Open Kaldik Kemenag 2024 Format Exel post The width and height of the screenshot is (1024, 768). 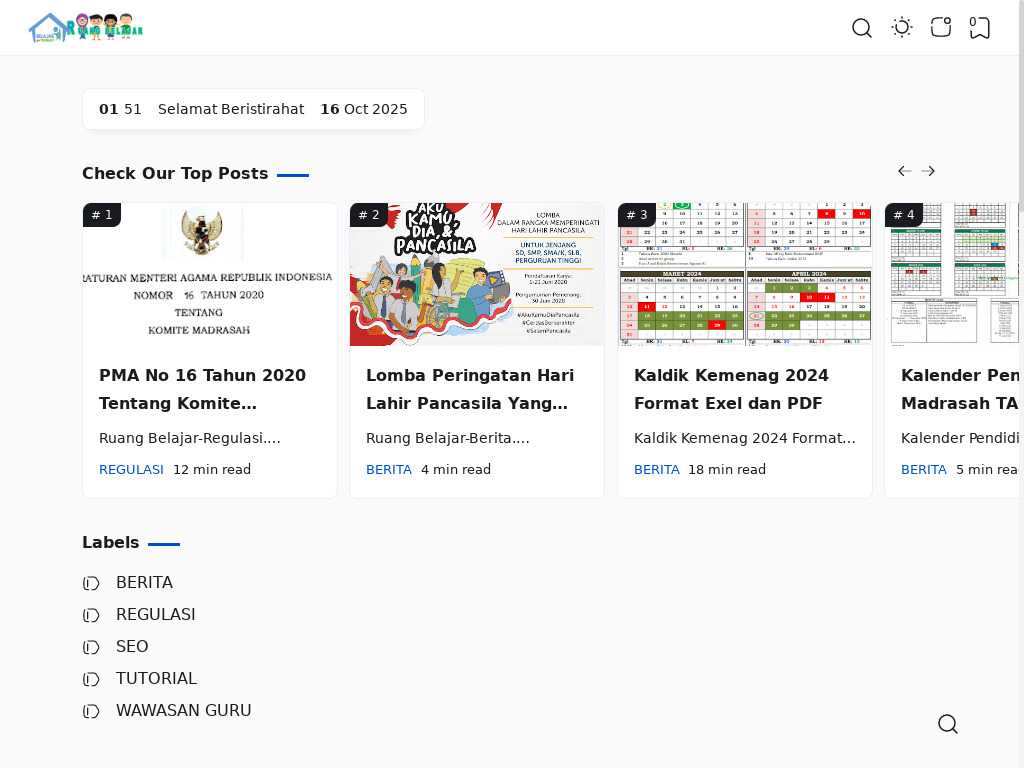[731, 389]
